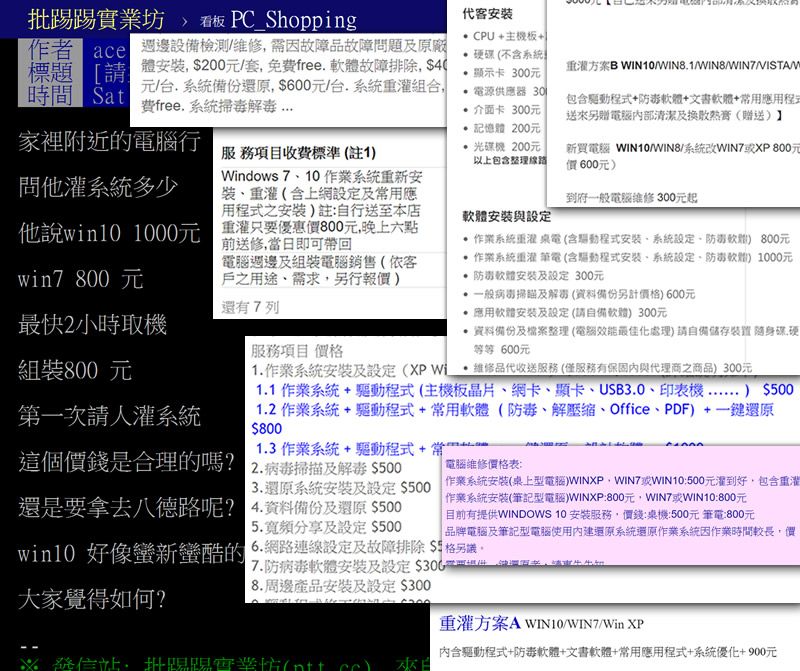Click the row "Windows 7、10 作業系統重新安裝"
The image size is (800, 671).
pyautogui.click(x=322, y=210)
